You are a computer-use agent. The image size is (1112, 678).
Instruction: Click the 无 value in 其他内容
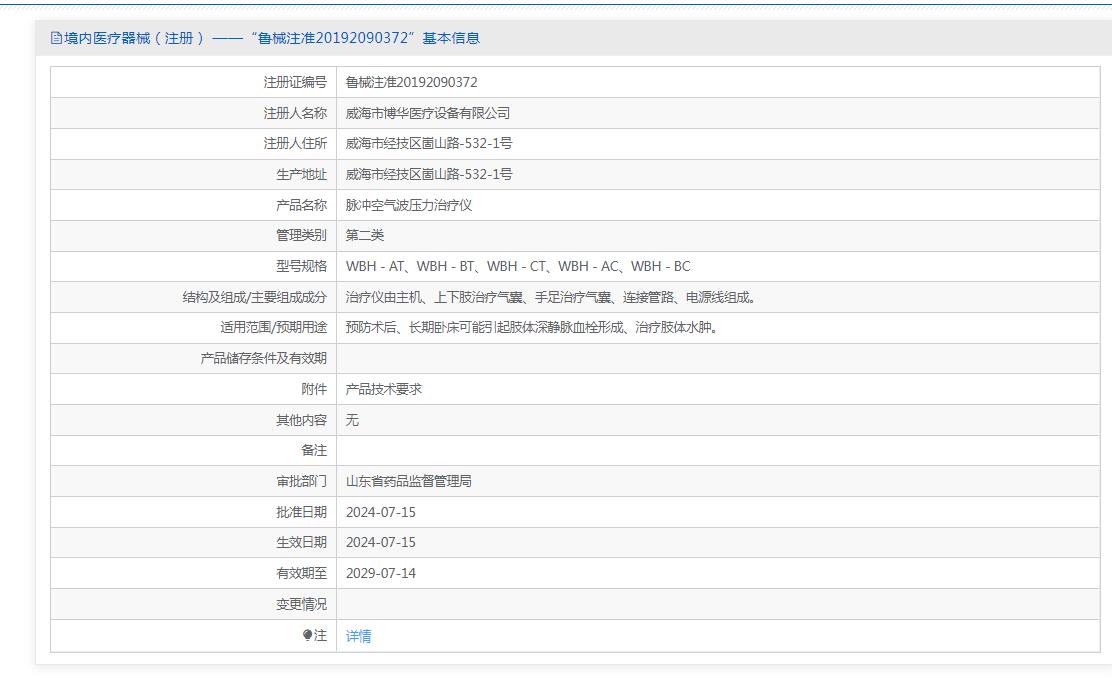[x=352, y=421]
